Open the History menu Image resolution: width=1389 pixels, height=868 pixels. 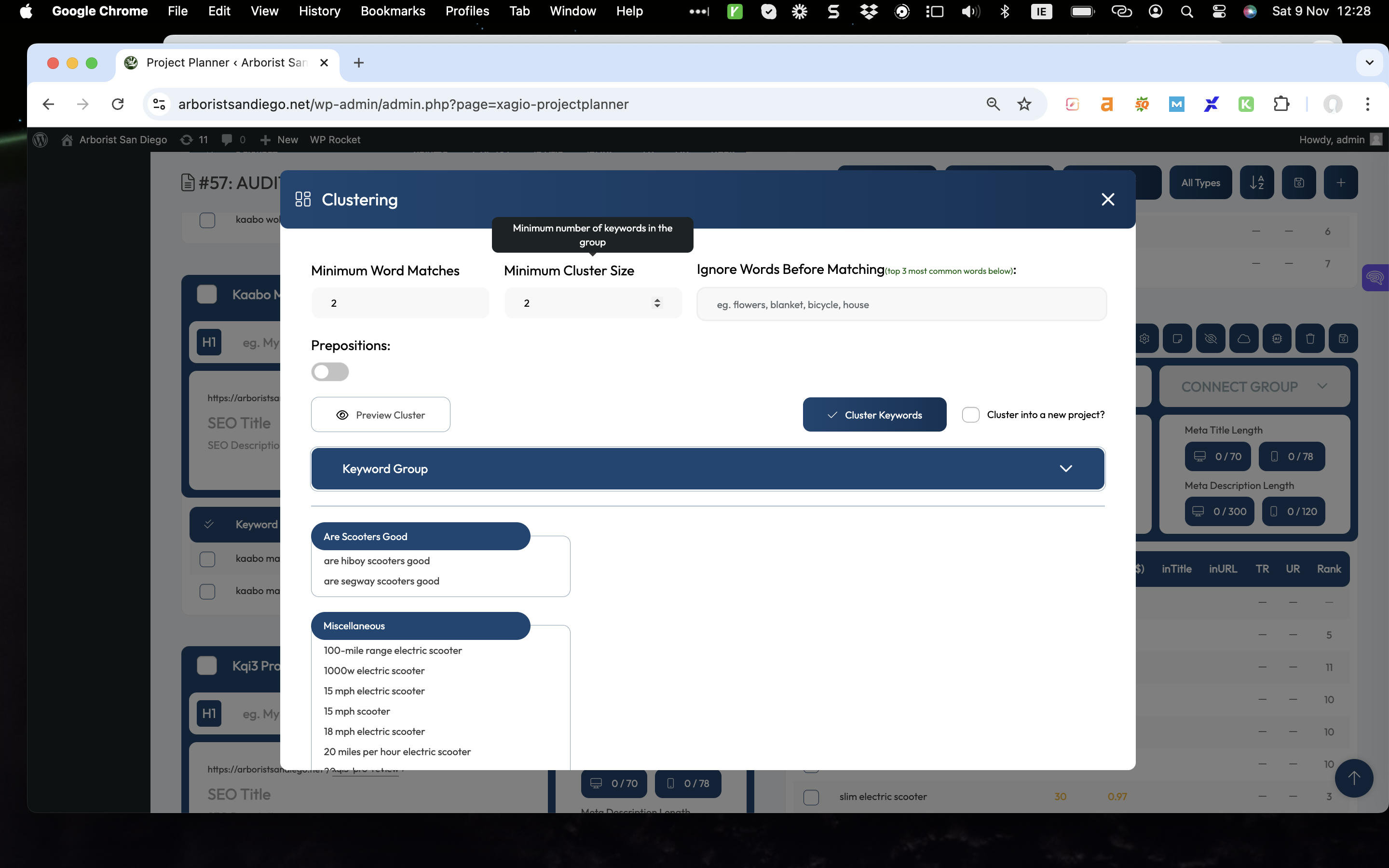tap(319, 11)
